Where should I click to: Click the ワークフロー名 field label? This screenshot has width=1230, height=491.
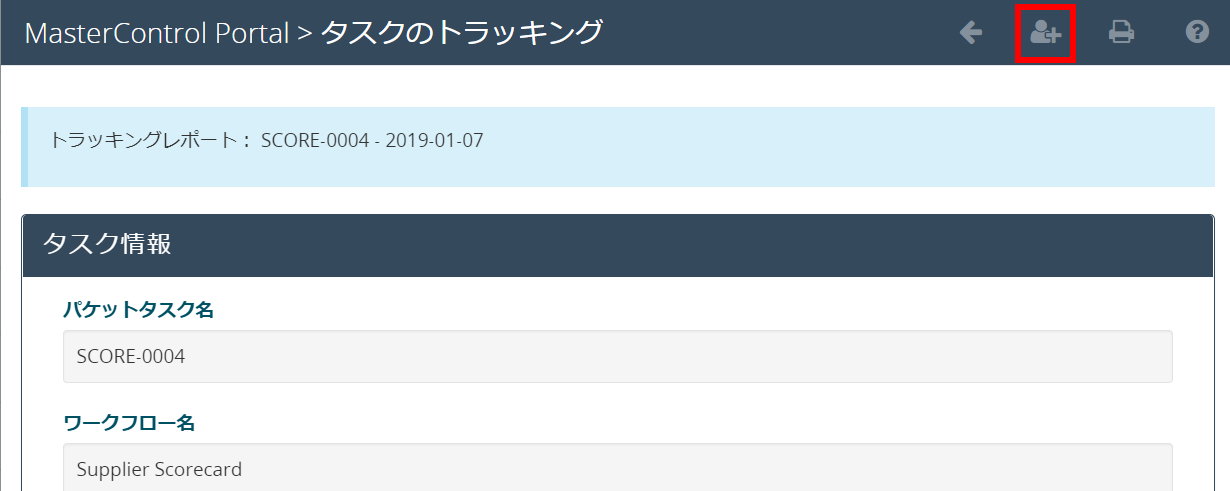click(128, 423)
